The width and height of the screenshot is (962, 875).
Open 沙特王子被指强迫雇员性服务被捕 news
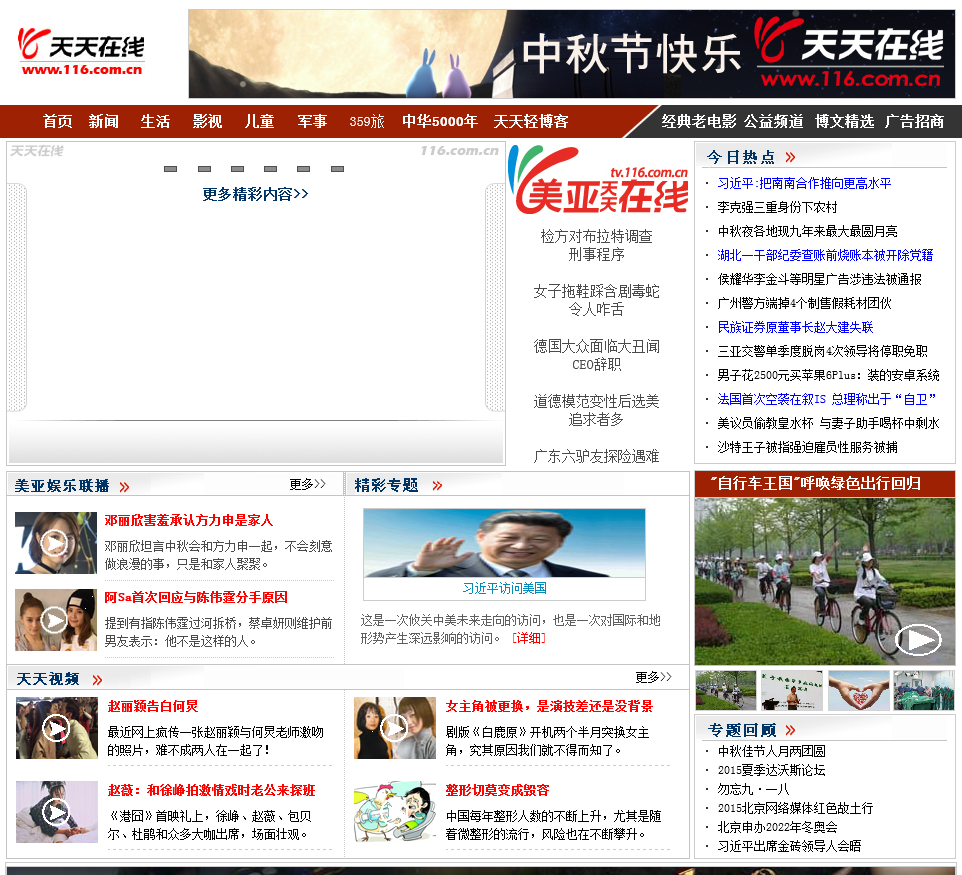[807, 447]
